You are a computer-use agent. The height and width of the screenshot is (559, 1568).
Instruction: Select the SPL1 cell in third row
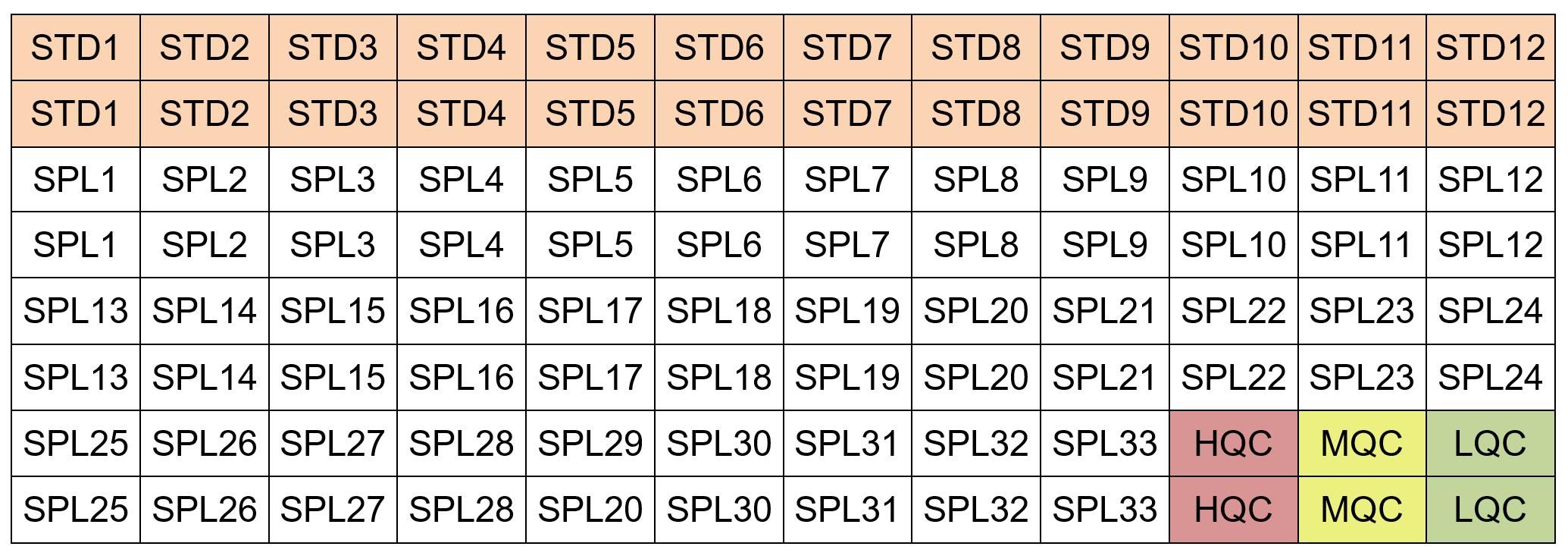pyautogui.click(x=76, y=180)
